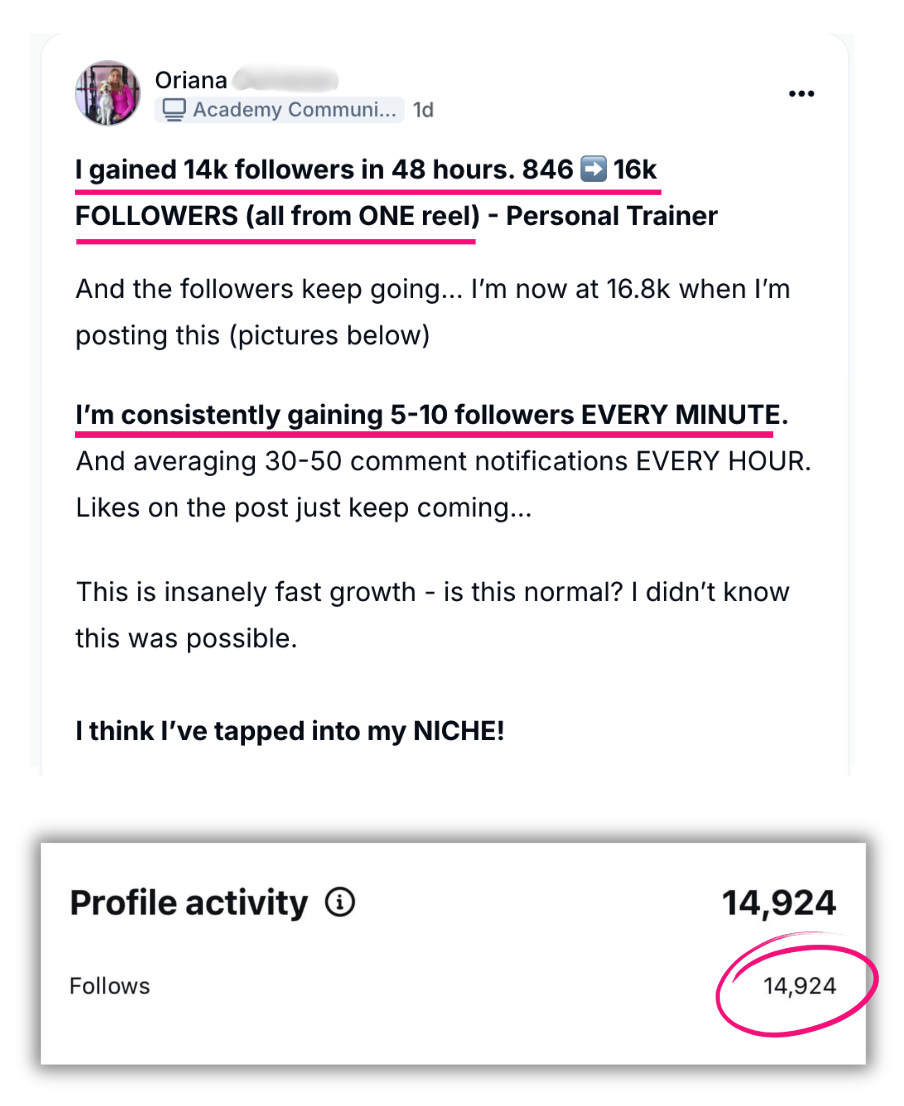
Task: Open Oriana's profile picture
Action: tap(107, 93)
